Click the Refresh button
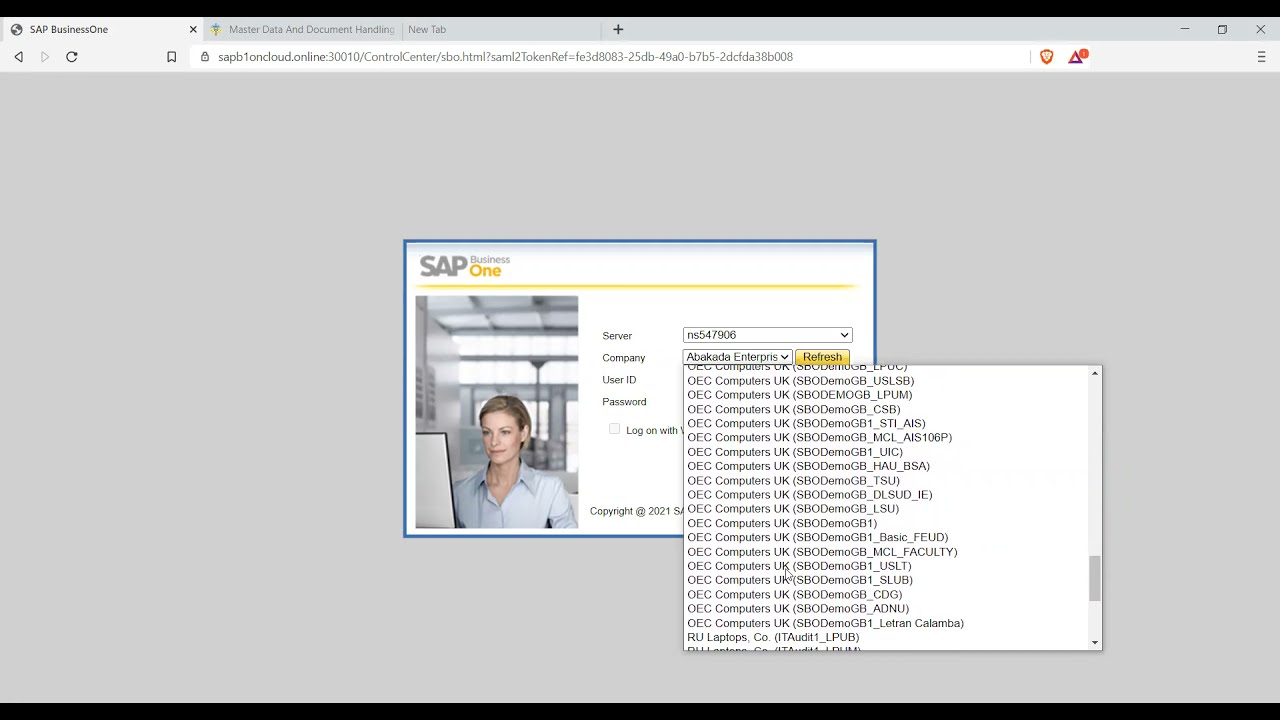 pos(822,357)
